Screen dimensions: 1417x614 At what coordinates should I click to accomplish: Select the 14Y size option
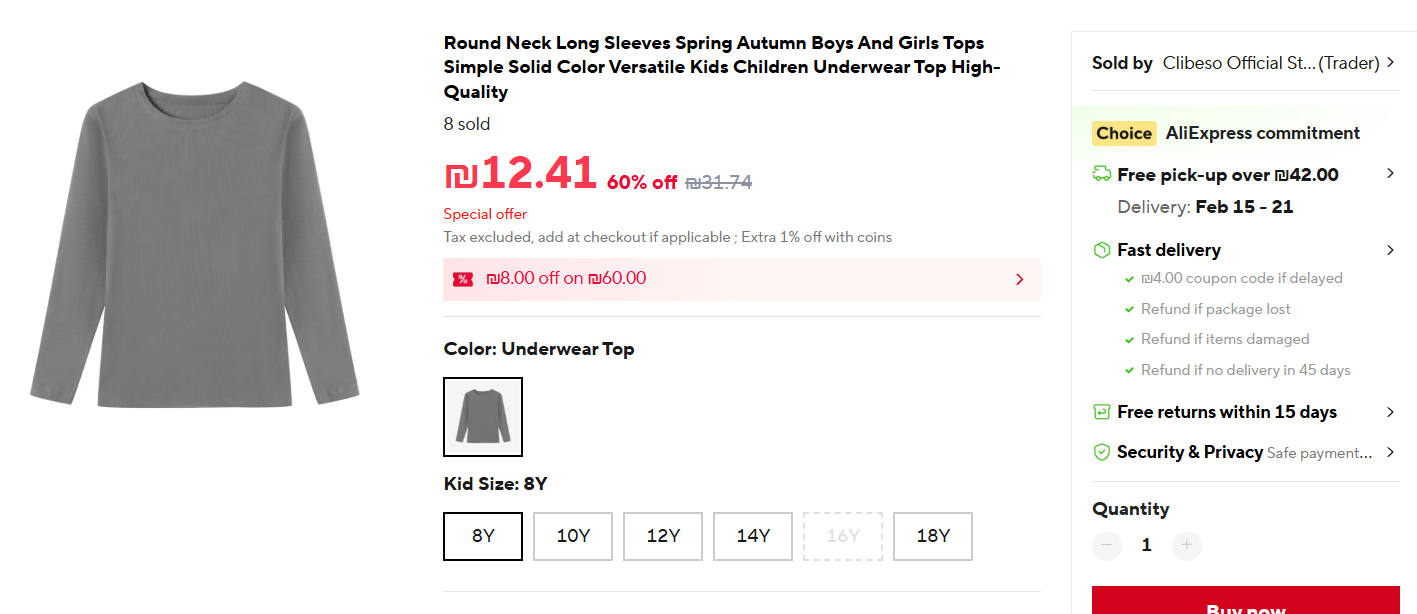pos(753,536)
